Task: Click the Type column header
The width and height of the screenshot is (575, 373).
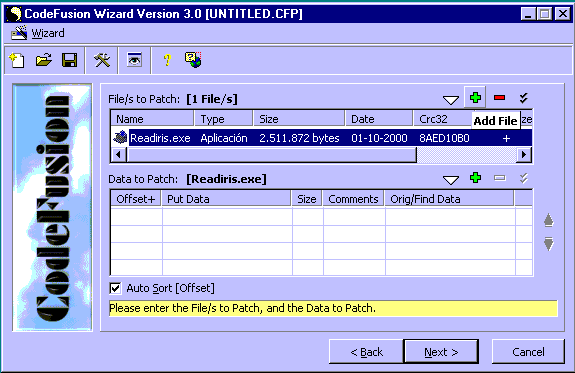Action: (x=223, y=119)
